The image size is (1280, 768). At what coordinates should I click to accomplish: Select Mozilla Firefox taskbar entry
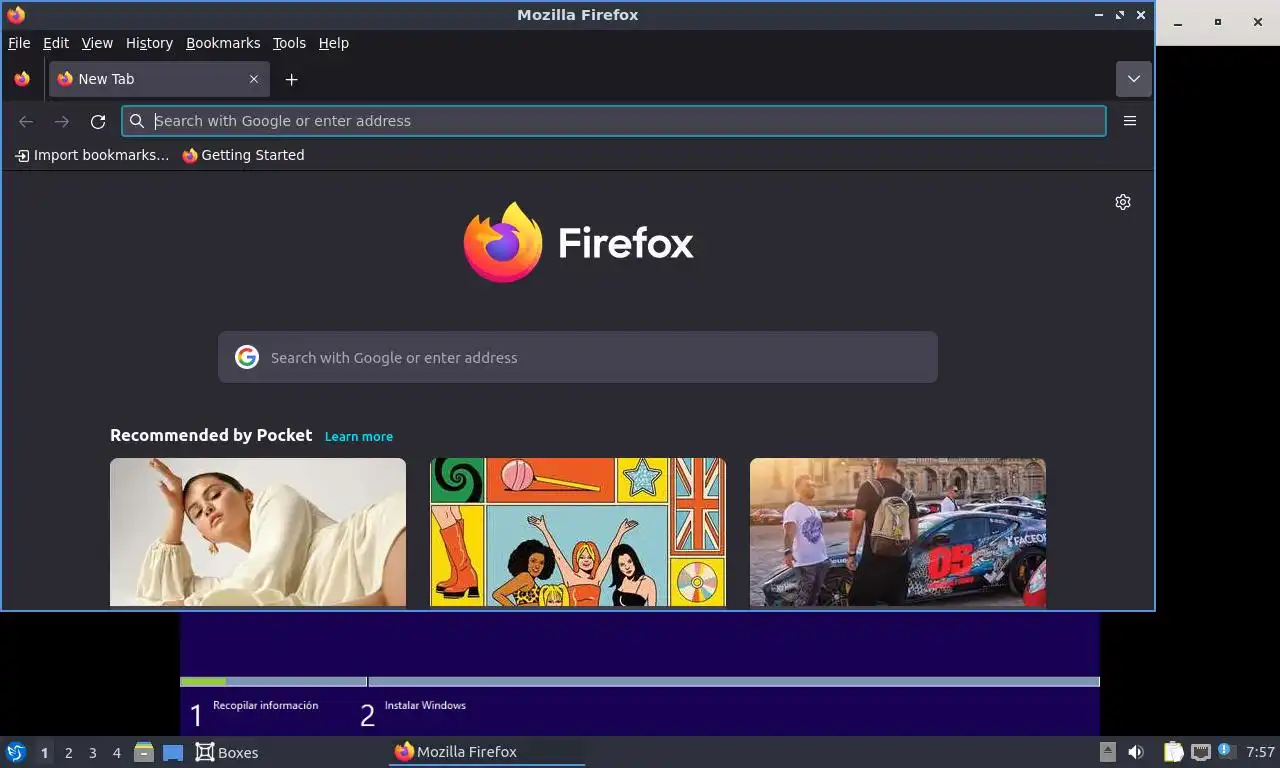coord(486,752)
